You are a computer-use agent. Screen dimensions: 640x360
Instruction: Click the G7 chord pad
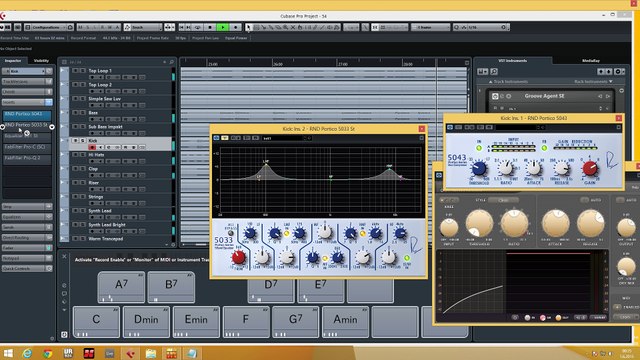pos(296,322)
